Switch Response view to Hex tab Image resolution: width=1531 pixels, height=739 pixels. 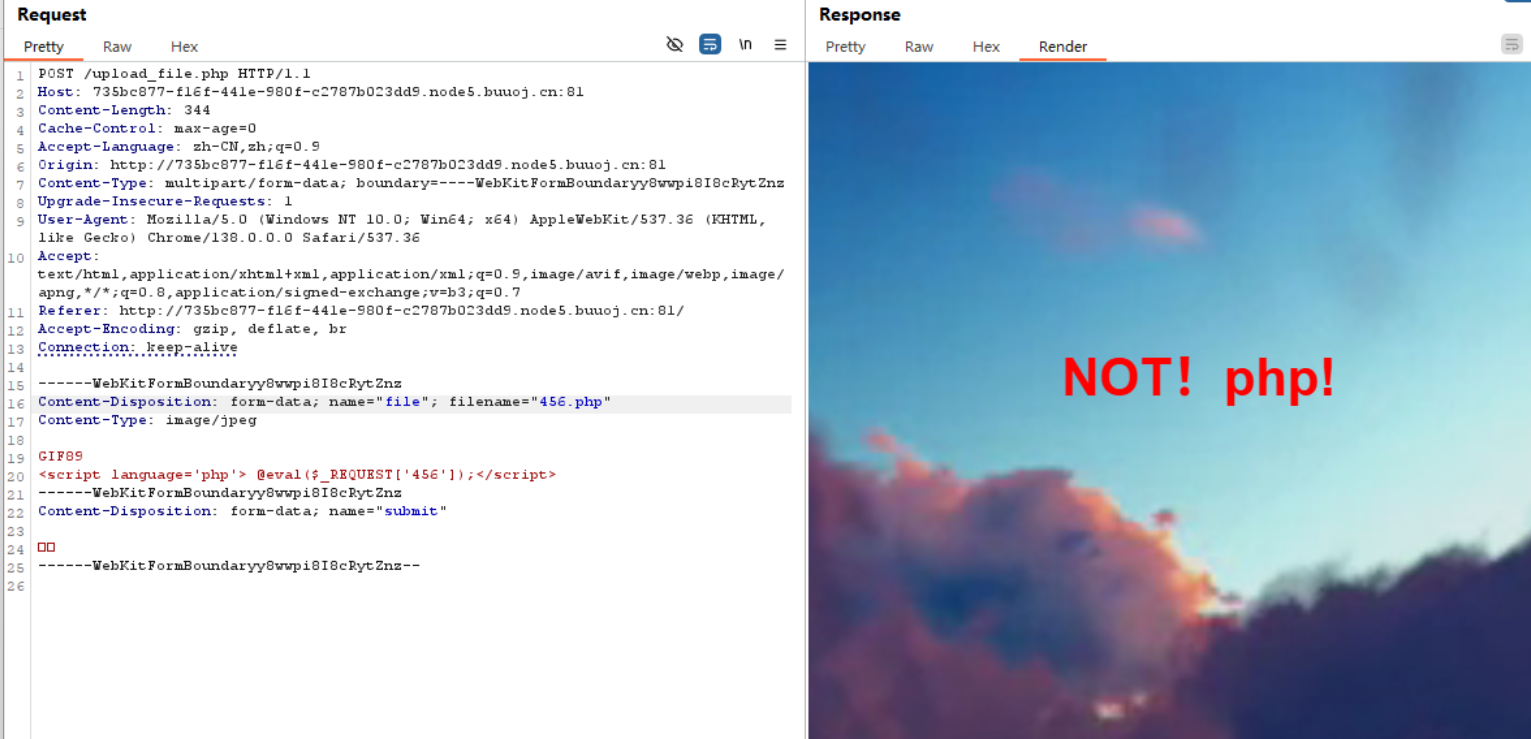[x=986, y=46]
